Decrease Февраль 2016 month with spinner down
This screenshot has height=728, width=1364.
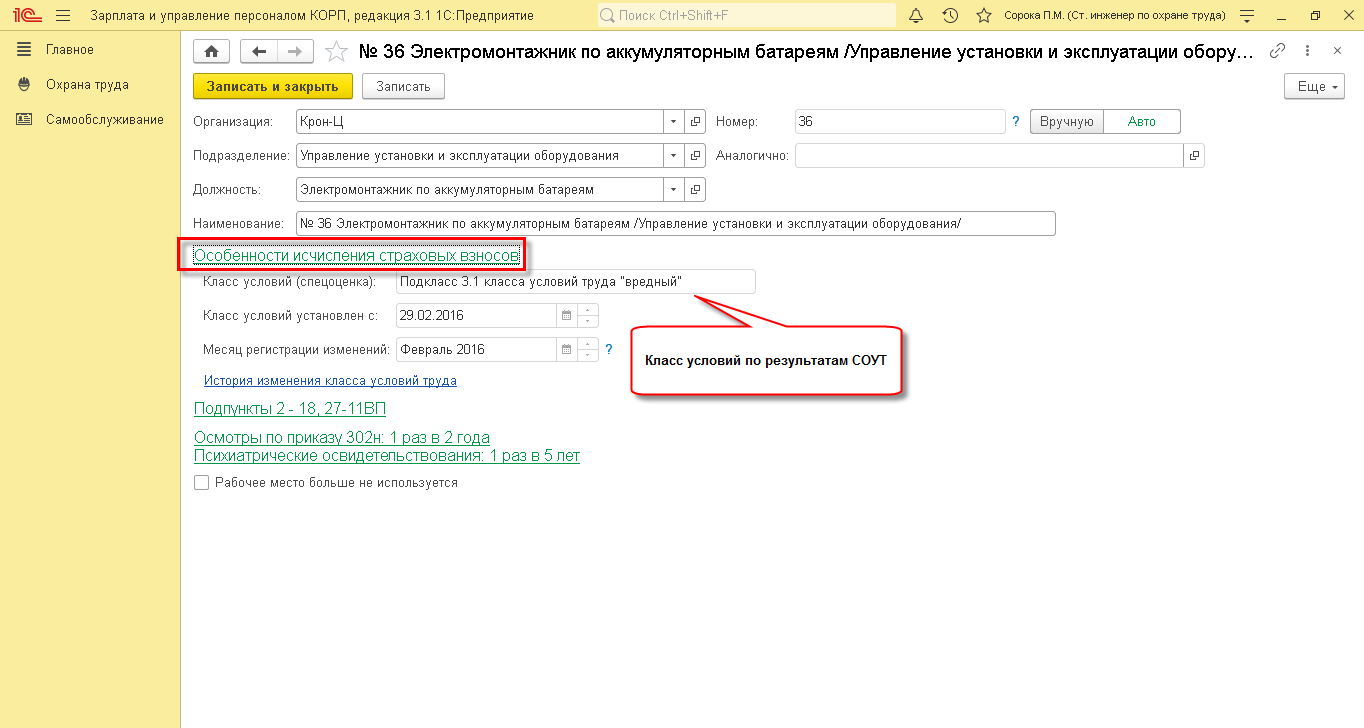coord(587,356)
